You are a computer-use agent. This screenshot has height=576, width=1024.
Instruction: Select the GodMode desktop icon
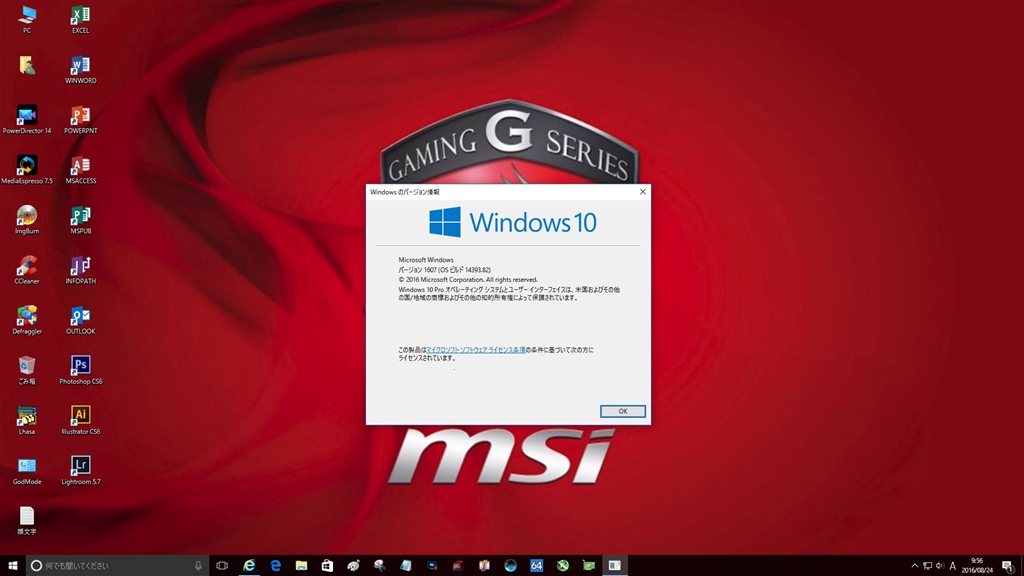point(27,471)
